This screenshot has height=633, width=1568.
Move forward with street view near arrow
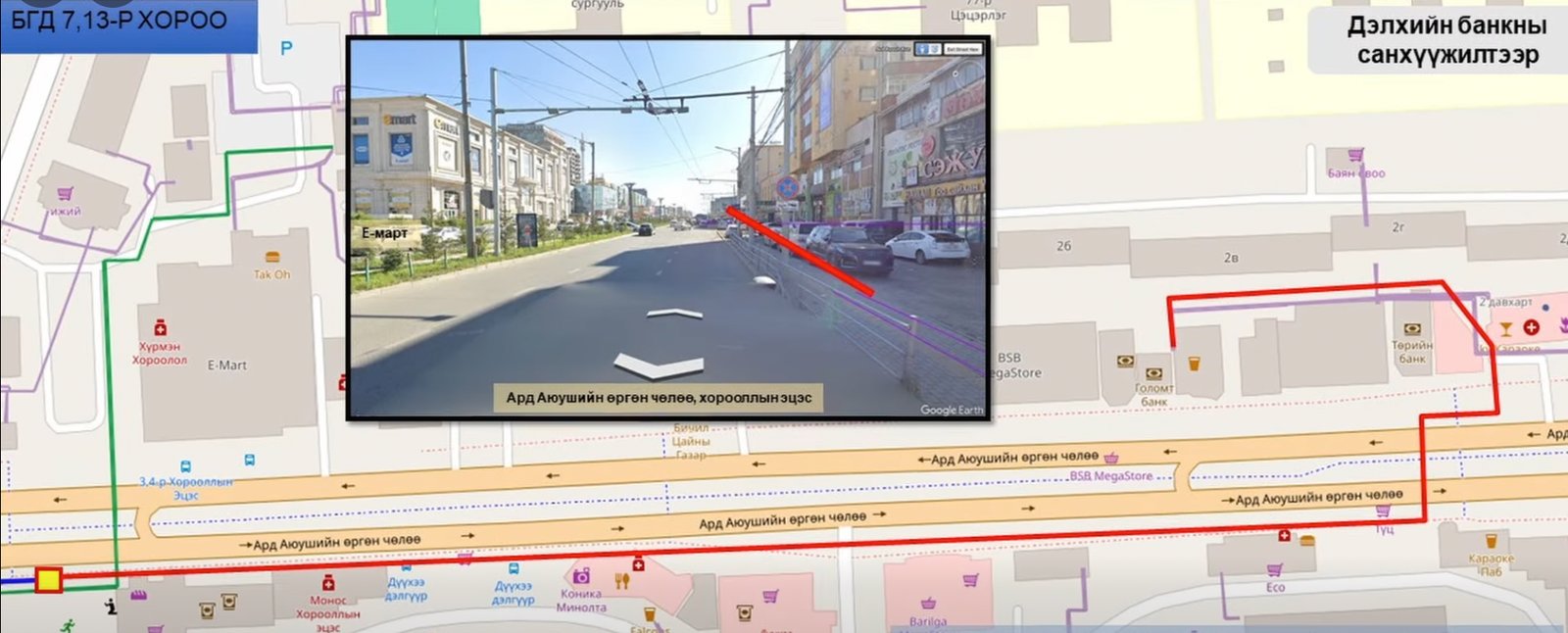(x=659, y=365)
